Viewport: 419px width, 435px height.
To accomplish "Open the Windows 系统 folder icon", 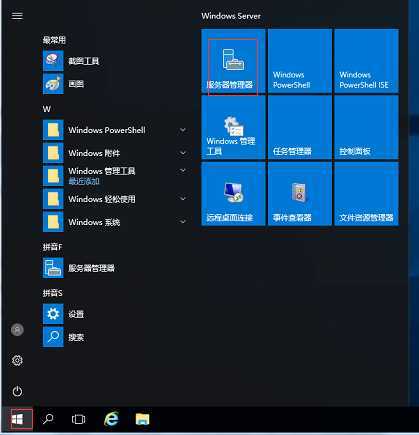I will pos(53,222).
